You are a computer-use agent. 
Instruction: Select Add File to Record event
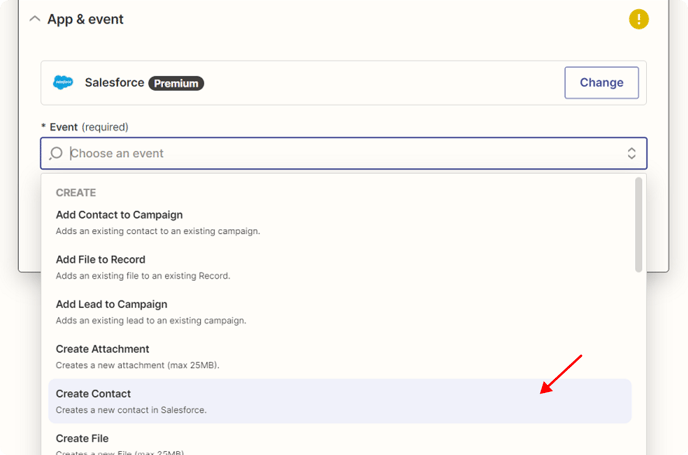click(x=340, y=267)
